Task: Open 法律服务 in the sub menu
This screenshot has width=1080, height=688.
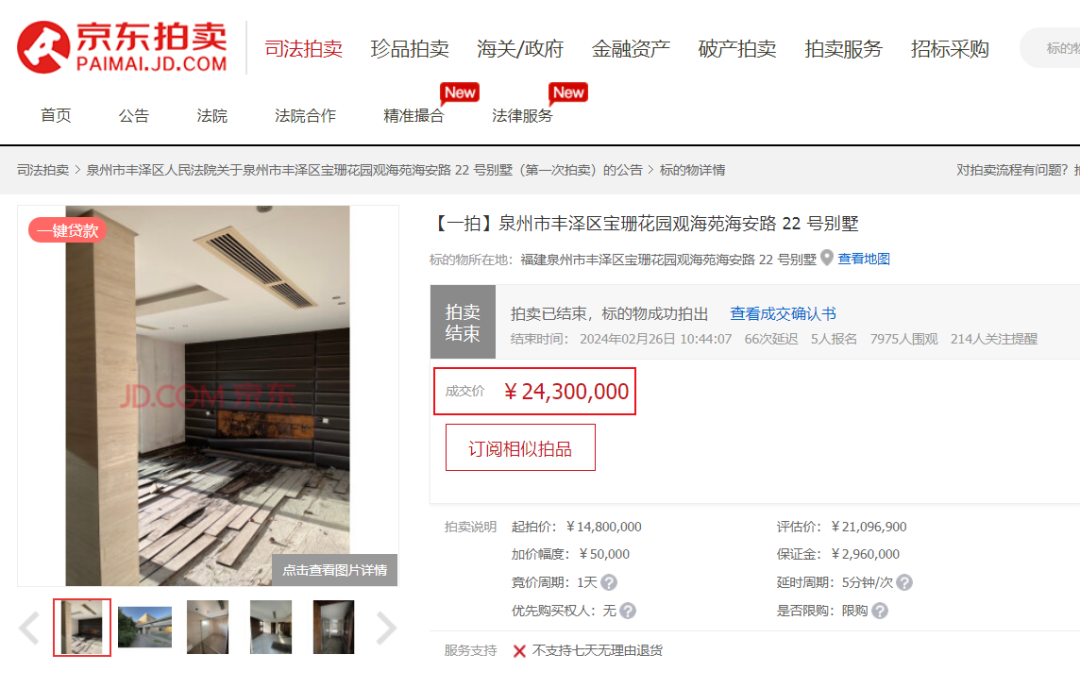Action: pyautogui.click(x=522, y=116)
